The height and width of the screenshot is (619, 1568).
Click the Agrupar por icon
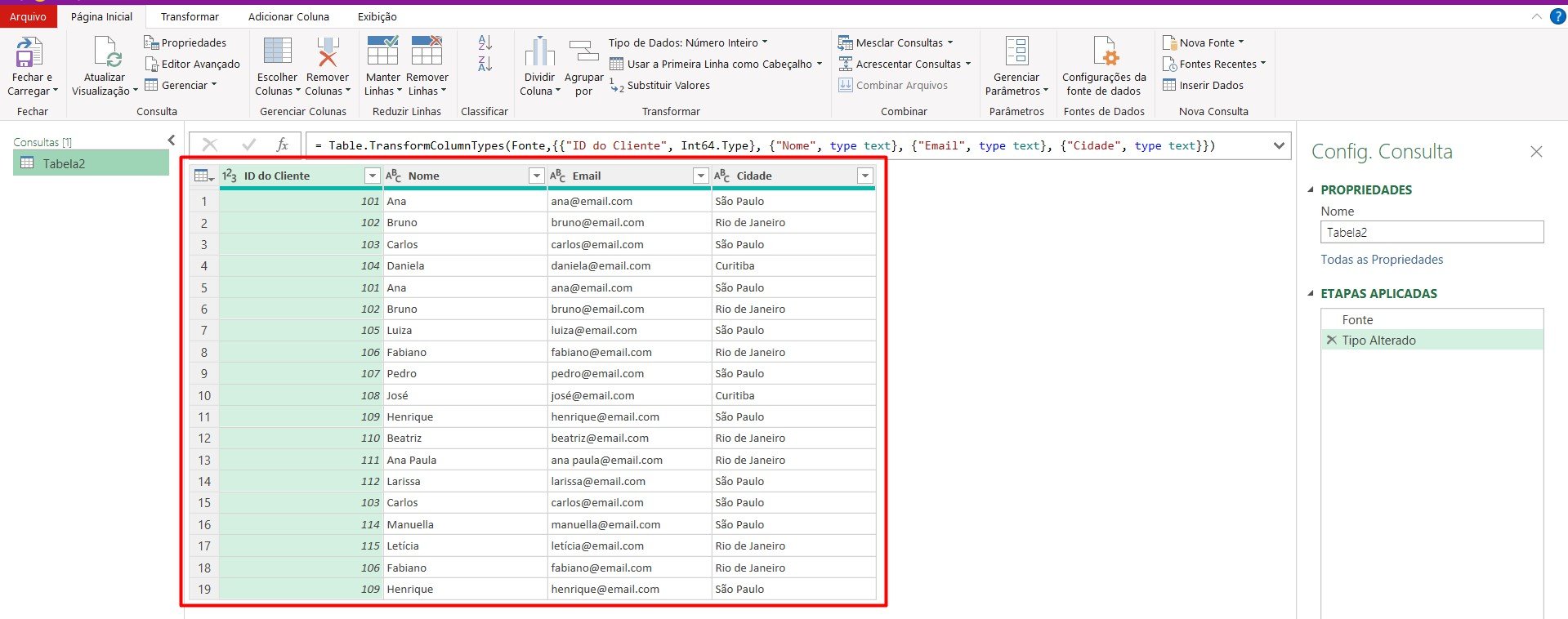[x=583, y=51]
